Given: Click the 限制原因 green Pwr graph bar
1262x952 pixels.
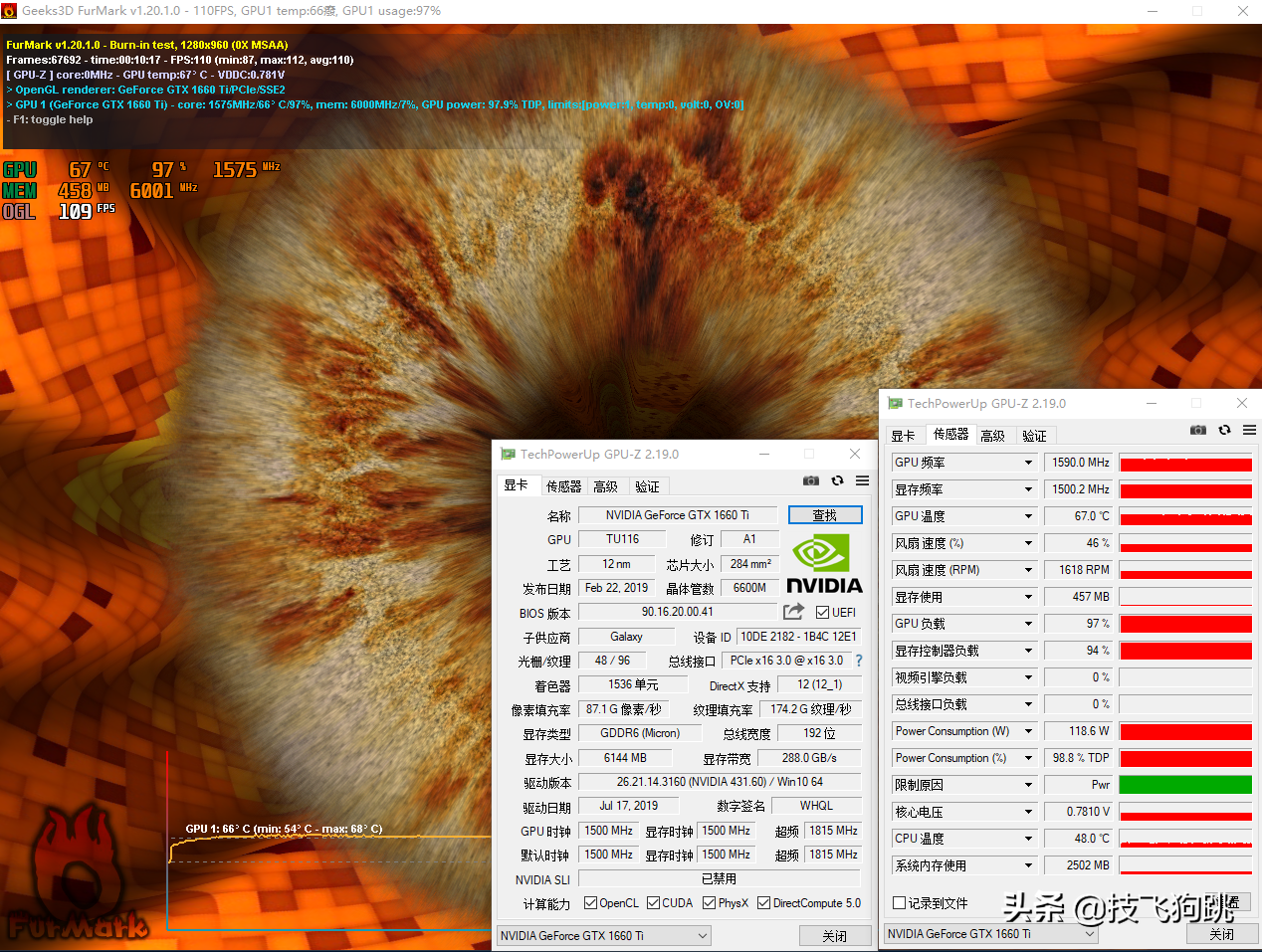Looking at the screenshot, I should [1185, 785].
